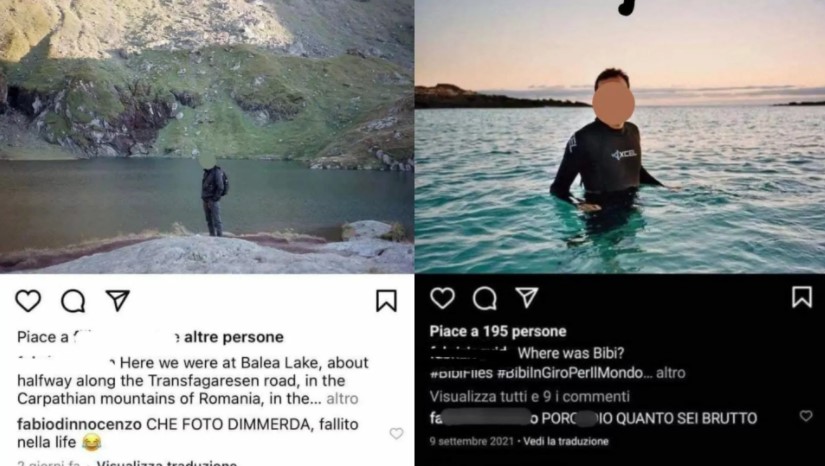Screen dimensions: 825x466
Task: Open comments on the Balea Lake post
Action: point(73,301)
